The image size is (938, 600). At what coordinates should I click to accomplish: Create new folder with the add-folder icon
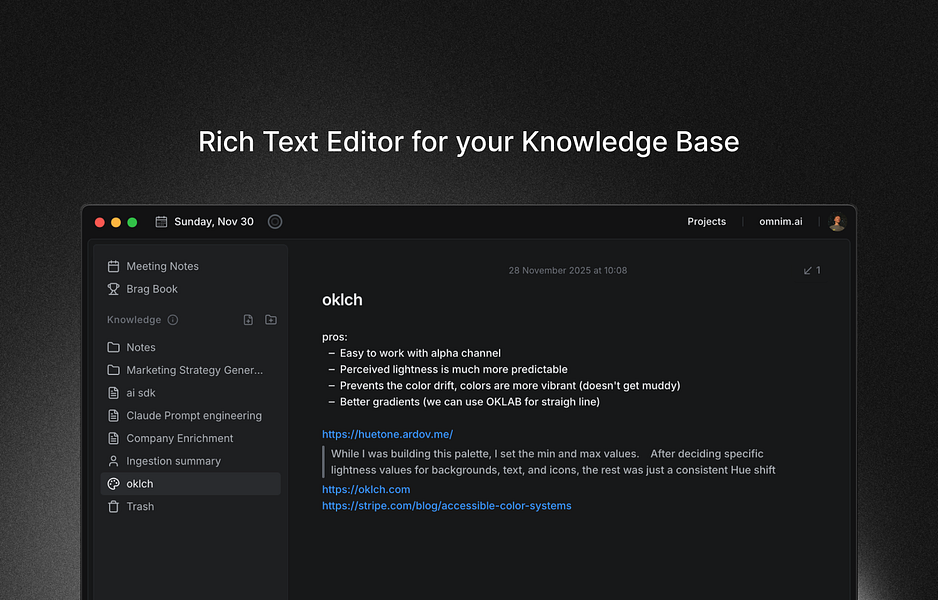click(x=271, y=320)
